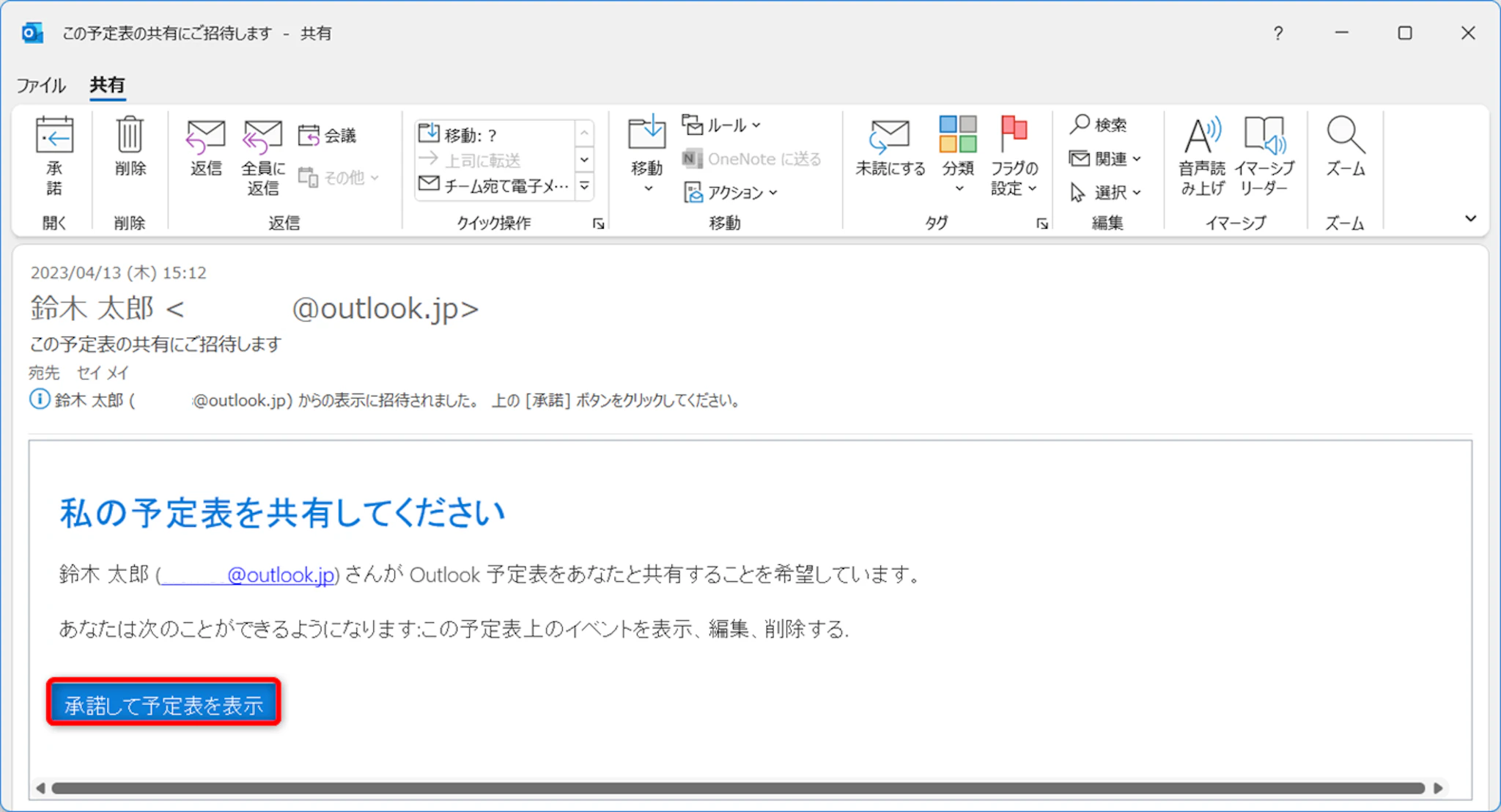
Task: Click the horizontal scrollbar right arrow
Action: (1438, 788)
